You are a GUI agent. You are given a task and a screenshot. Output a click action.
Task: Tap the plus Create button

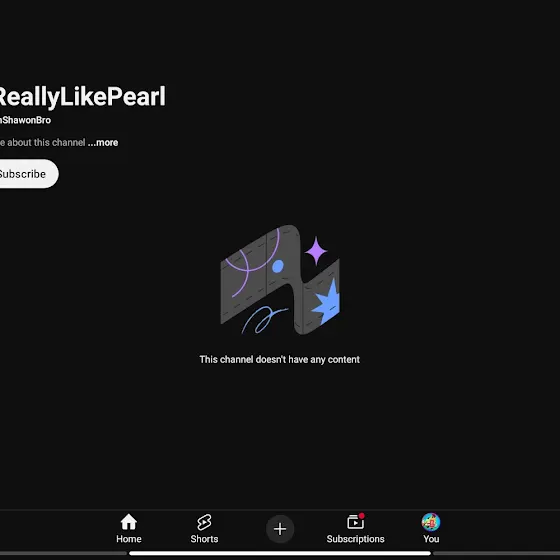(x=280, y=529)
